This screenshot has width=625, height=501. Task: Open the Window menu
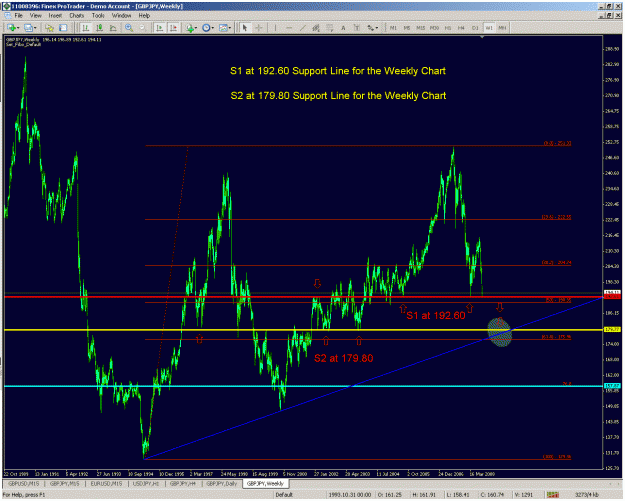pos(121,16)
